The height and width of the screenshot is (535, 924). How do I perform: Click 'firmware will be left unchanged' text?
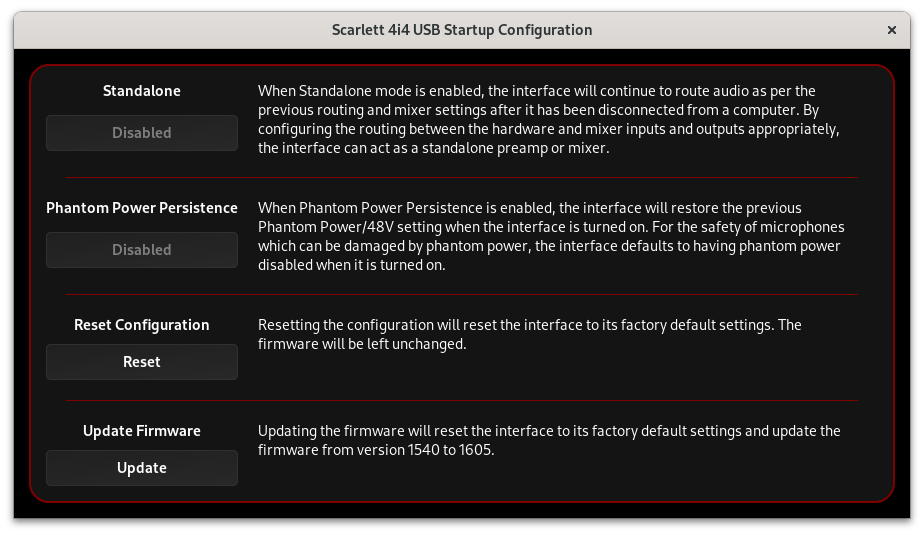pyautogui.click(x=362, y=344)
